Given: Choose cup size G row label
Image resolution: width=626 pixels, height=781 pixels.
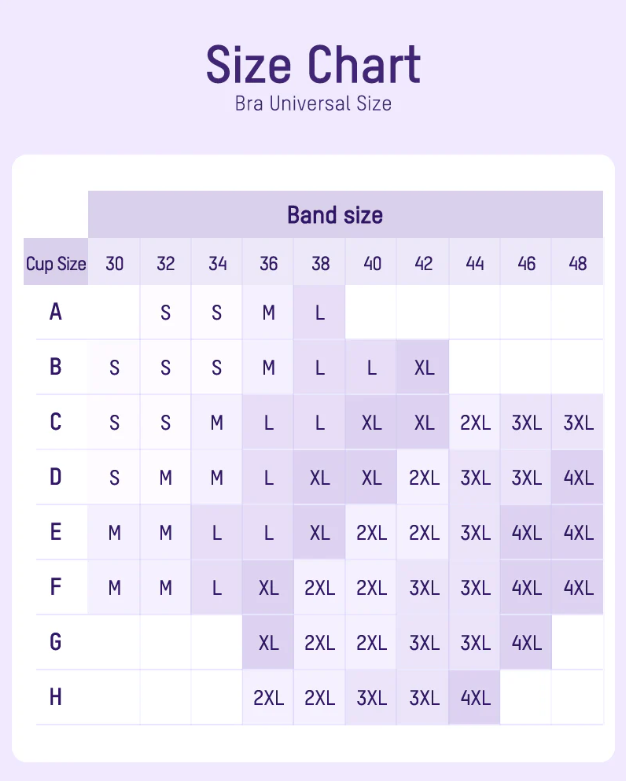Looking at the screenshot, I should [x=56, y=642].
